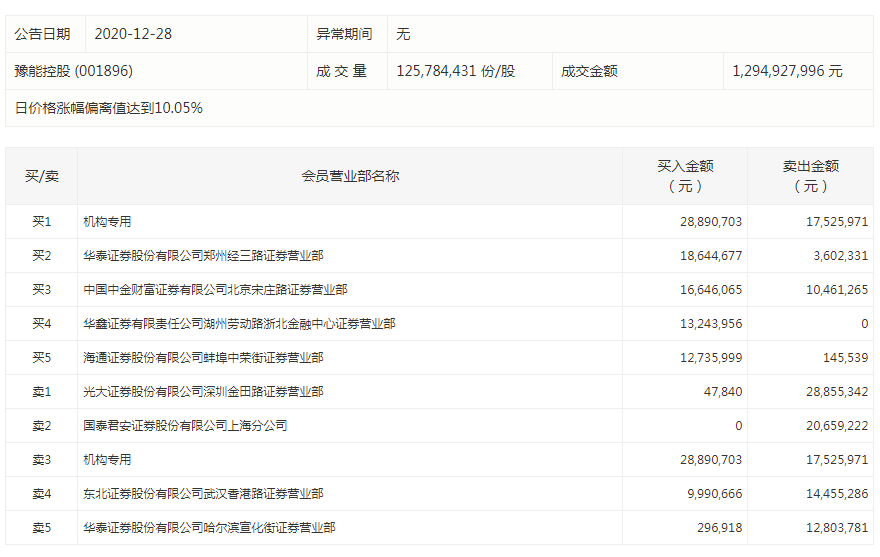Screen dimensions: 880x557
Task: Select the 公告日期 label cell
Action: click(x=45, y=34)
